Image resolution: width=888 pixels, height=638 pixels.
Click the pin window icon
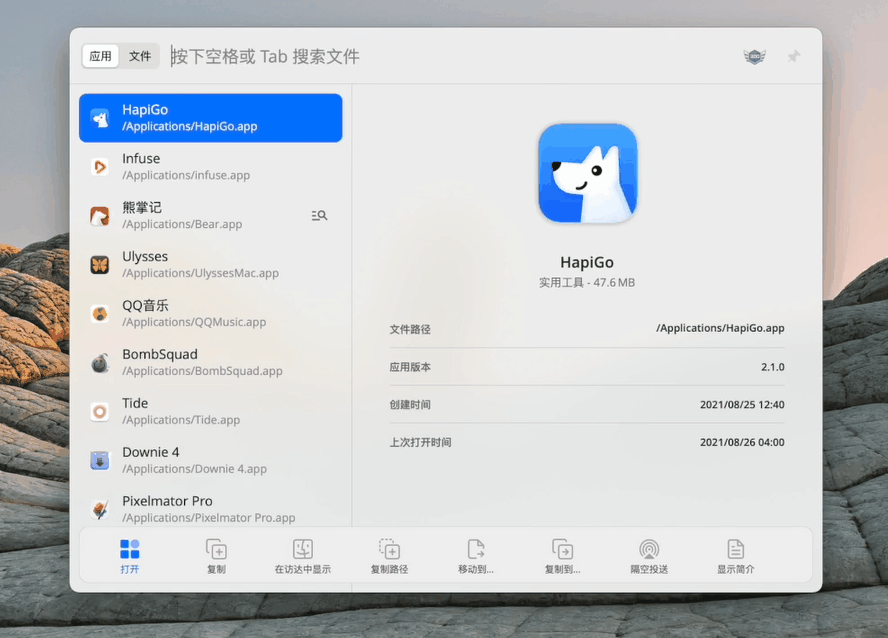(793, 56)
